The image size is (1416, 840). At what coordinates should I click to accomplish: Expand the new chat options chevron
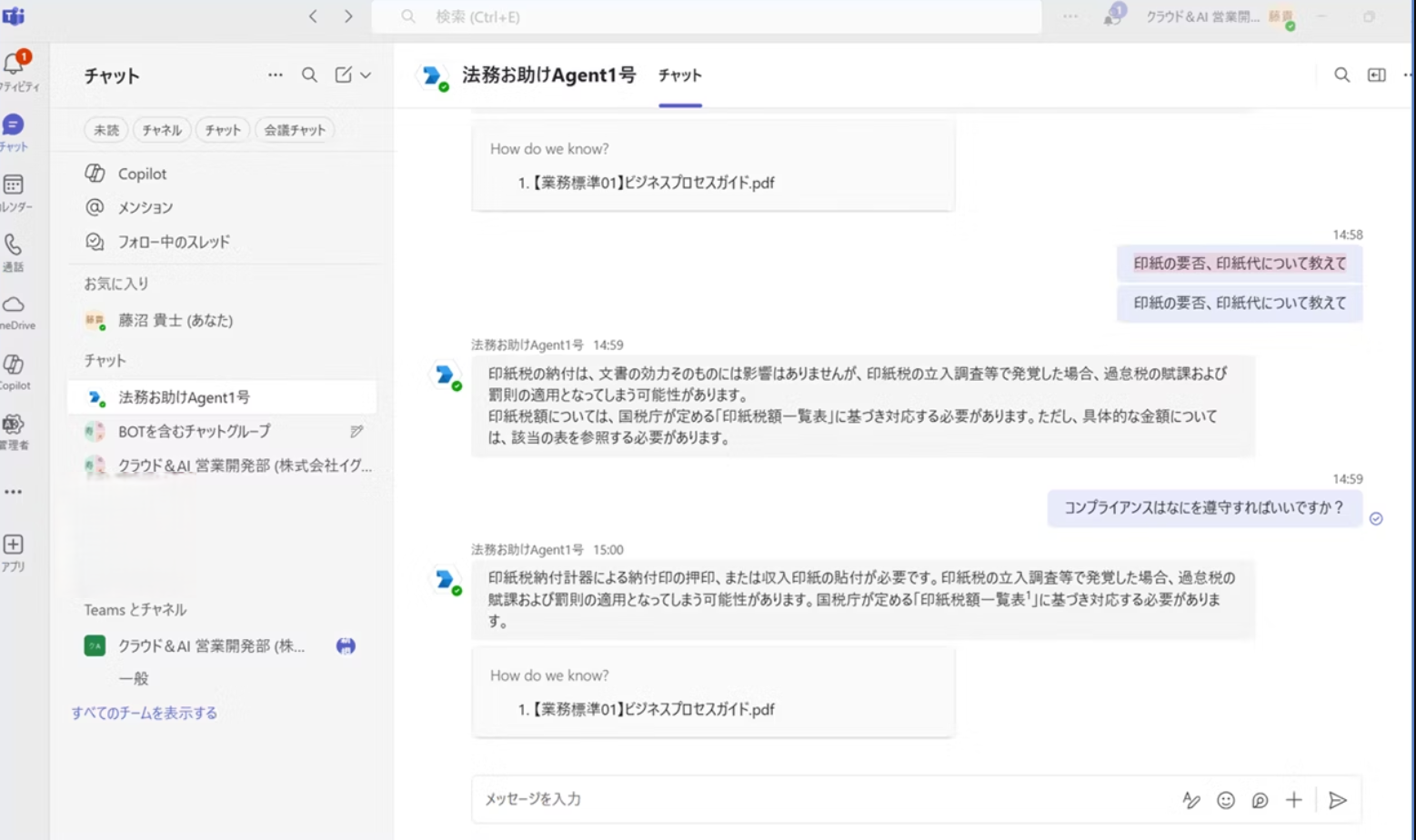click(x=366, y=75)
